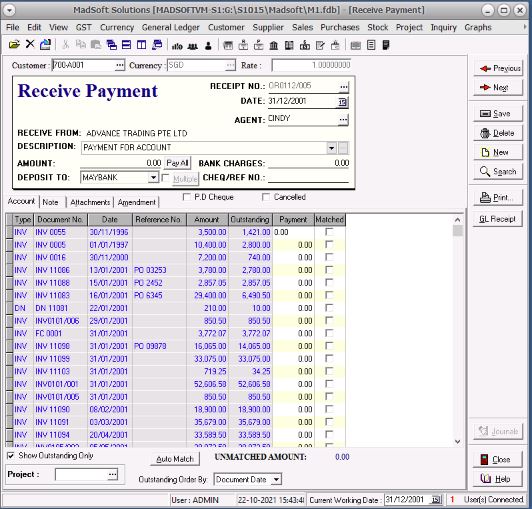Click the open folder toolbar icon
Screen dimensions: 532x509
[x=14, y=45]
